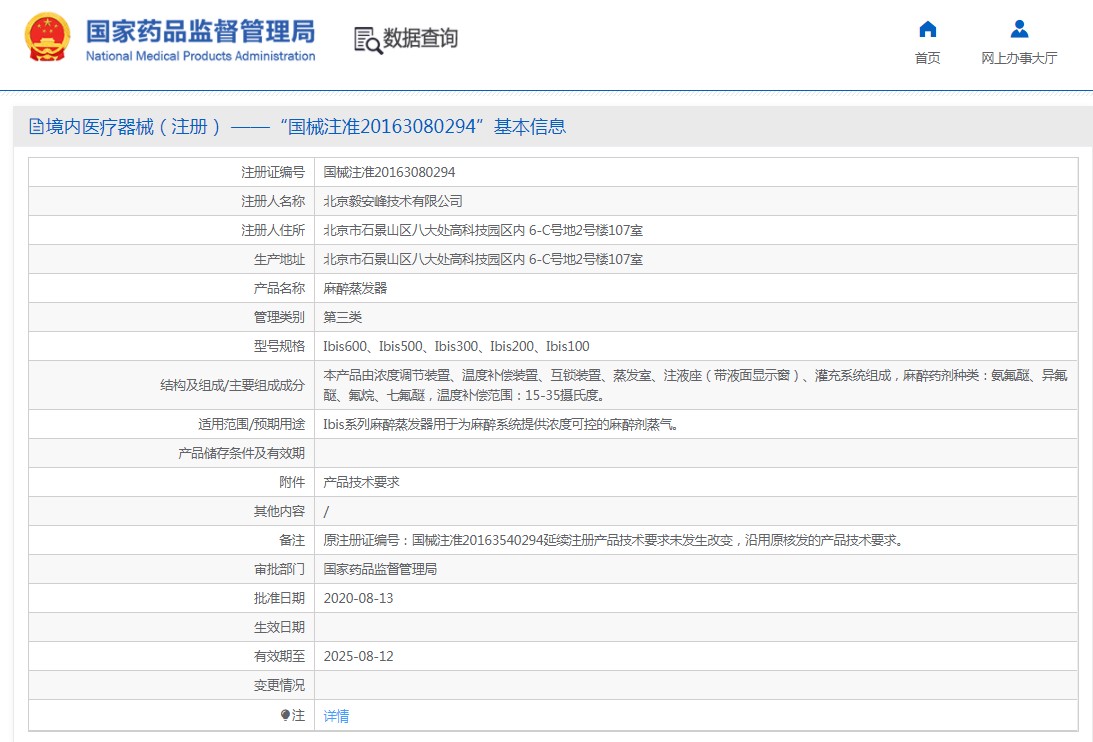Click the 生产地址 label
Image resolution: width=1093 pixels, height=742 pixels.
pos(280,259)
